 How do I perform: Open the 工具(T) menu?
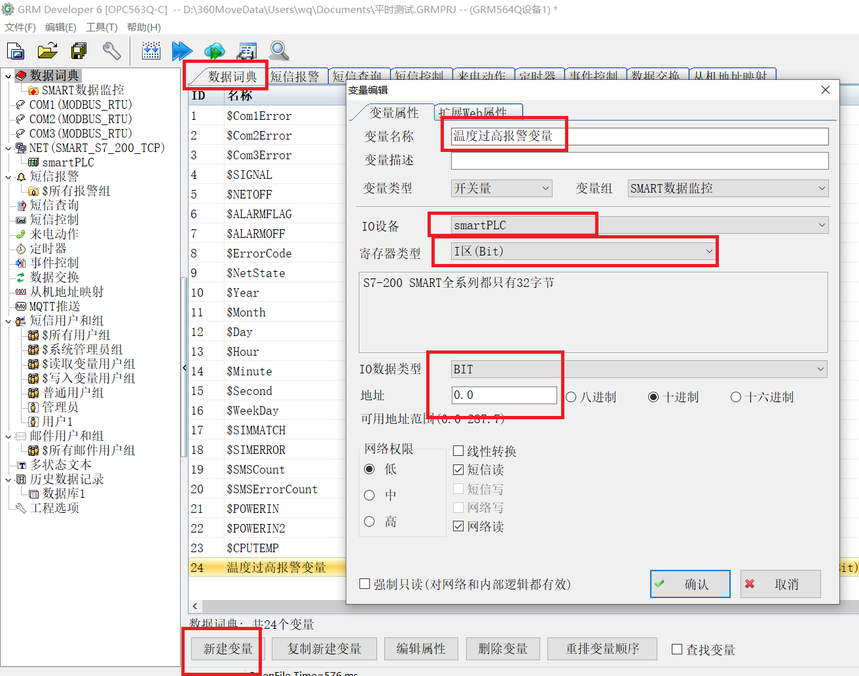pyautogui.click(x=101, y=27)
